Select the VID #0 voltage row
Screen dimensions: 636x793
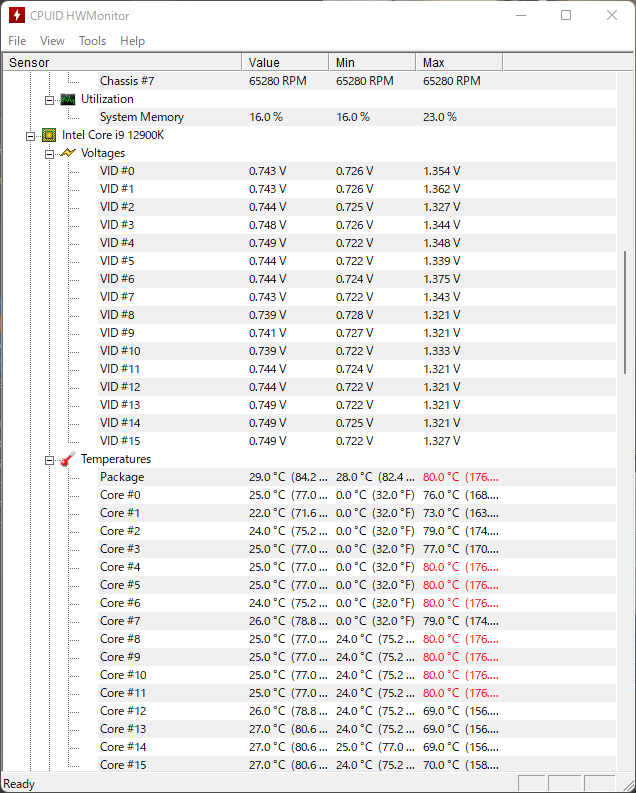pyautogui.click(x=117, y=171)
